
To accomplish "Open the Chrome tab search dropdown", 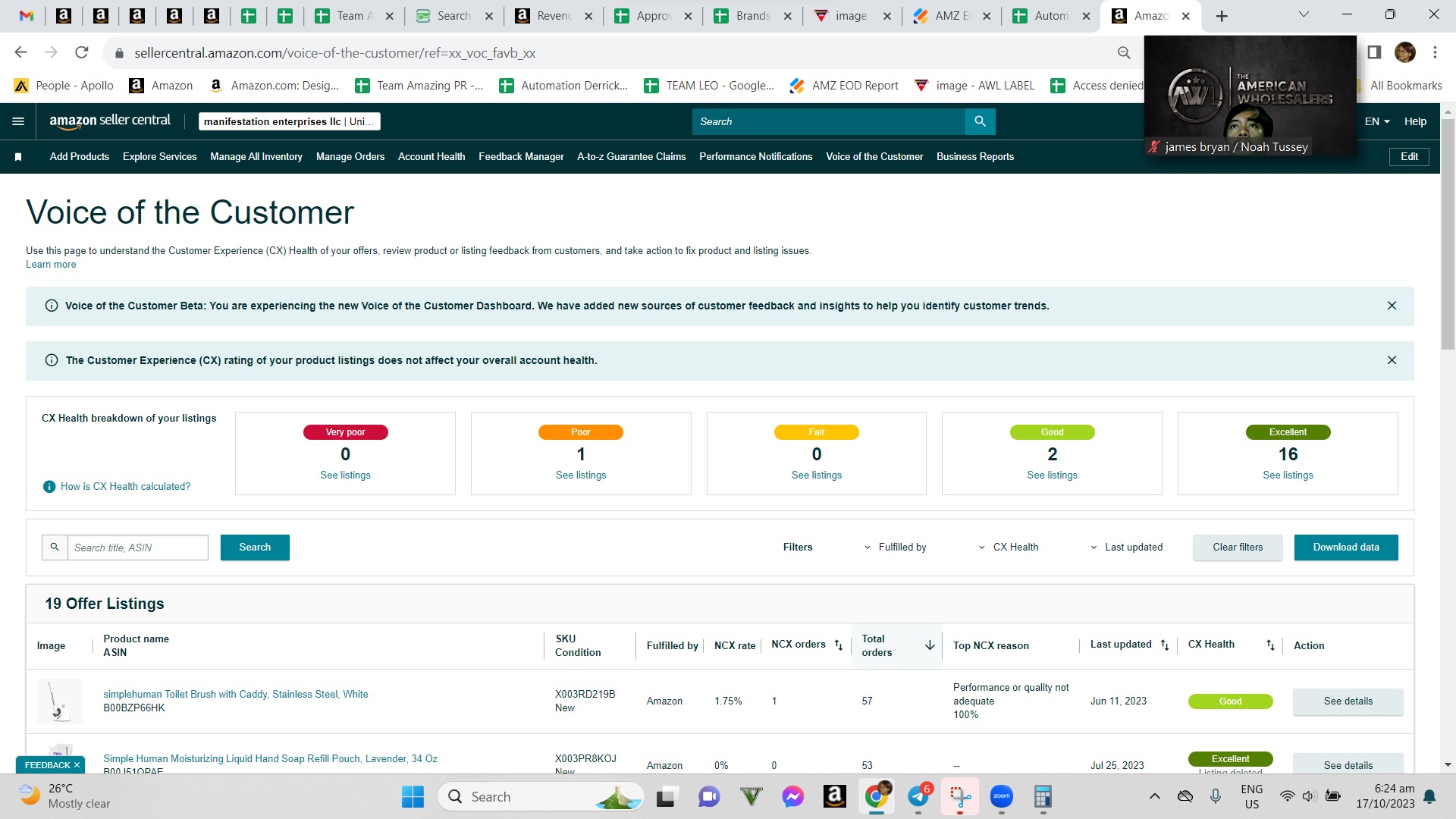I will [x=1304, y=15].
